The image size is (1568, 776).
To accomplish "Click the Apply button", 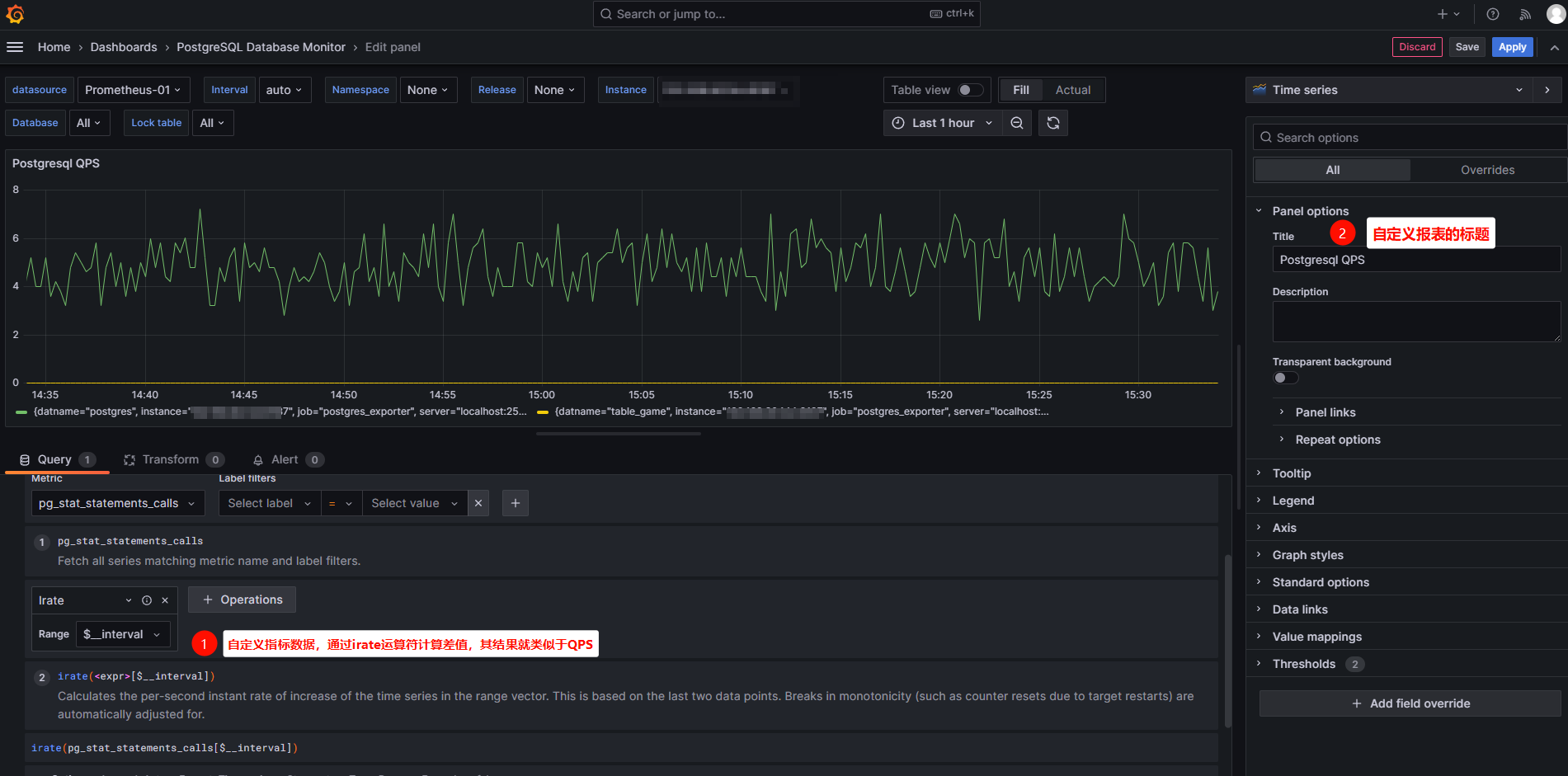I will tap(1512, 47).
